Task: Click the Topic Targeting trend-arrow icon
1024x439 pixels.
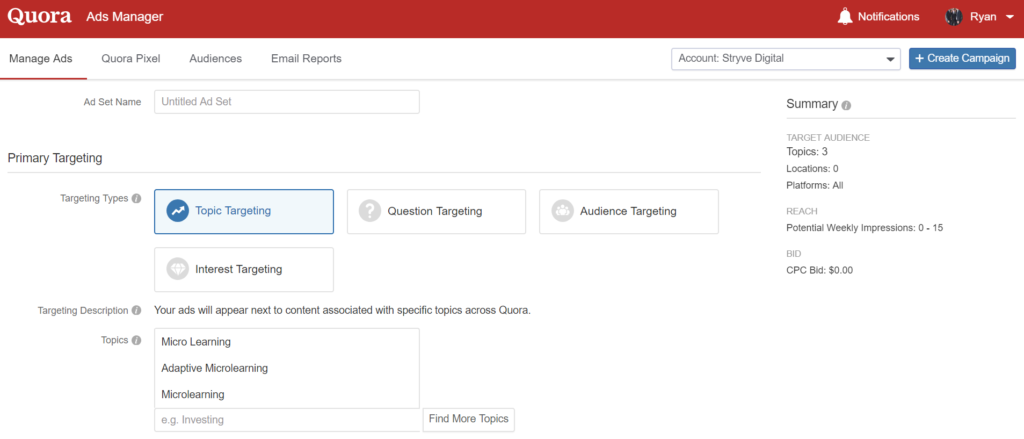Action: tap(178, 211)
